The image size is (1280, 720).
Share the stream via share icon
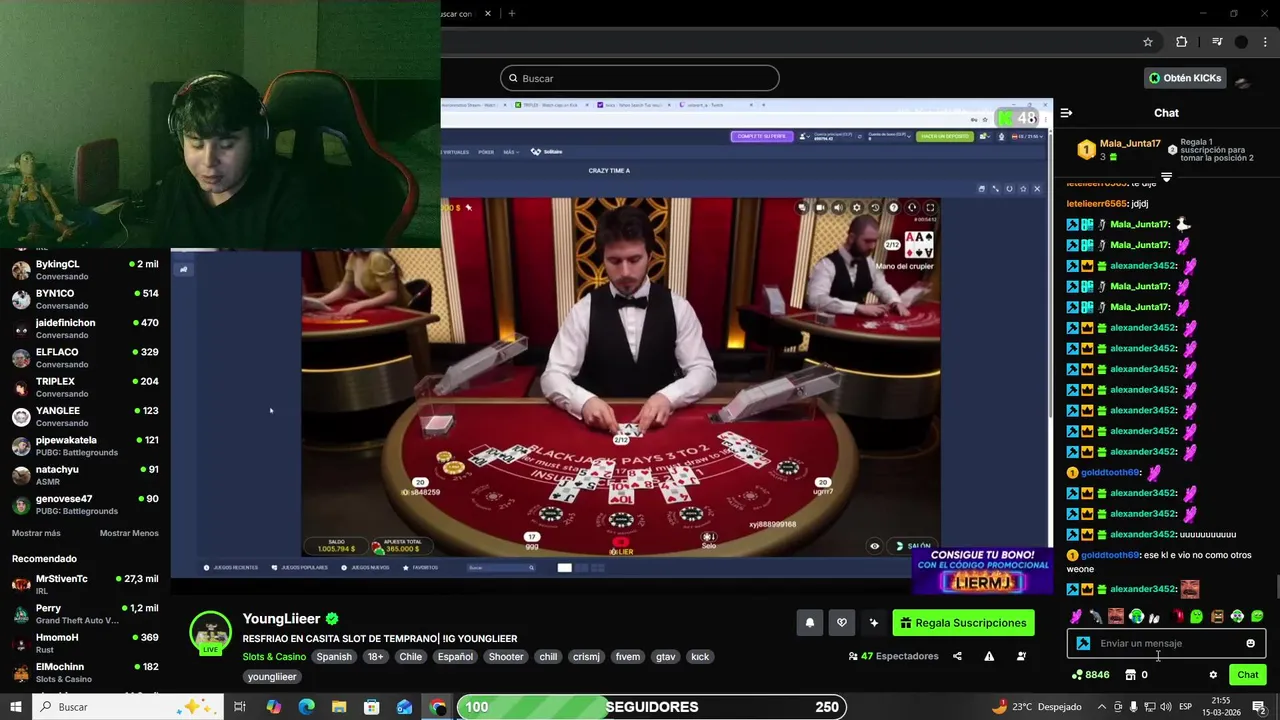pos(957,656)
